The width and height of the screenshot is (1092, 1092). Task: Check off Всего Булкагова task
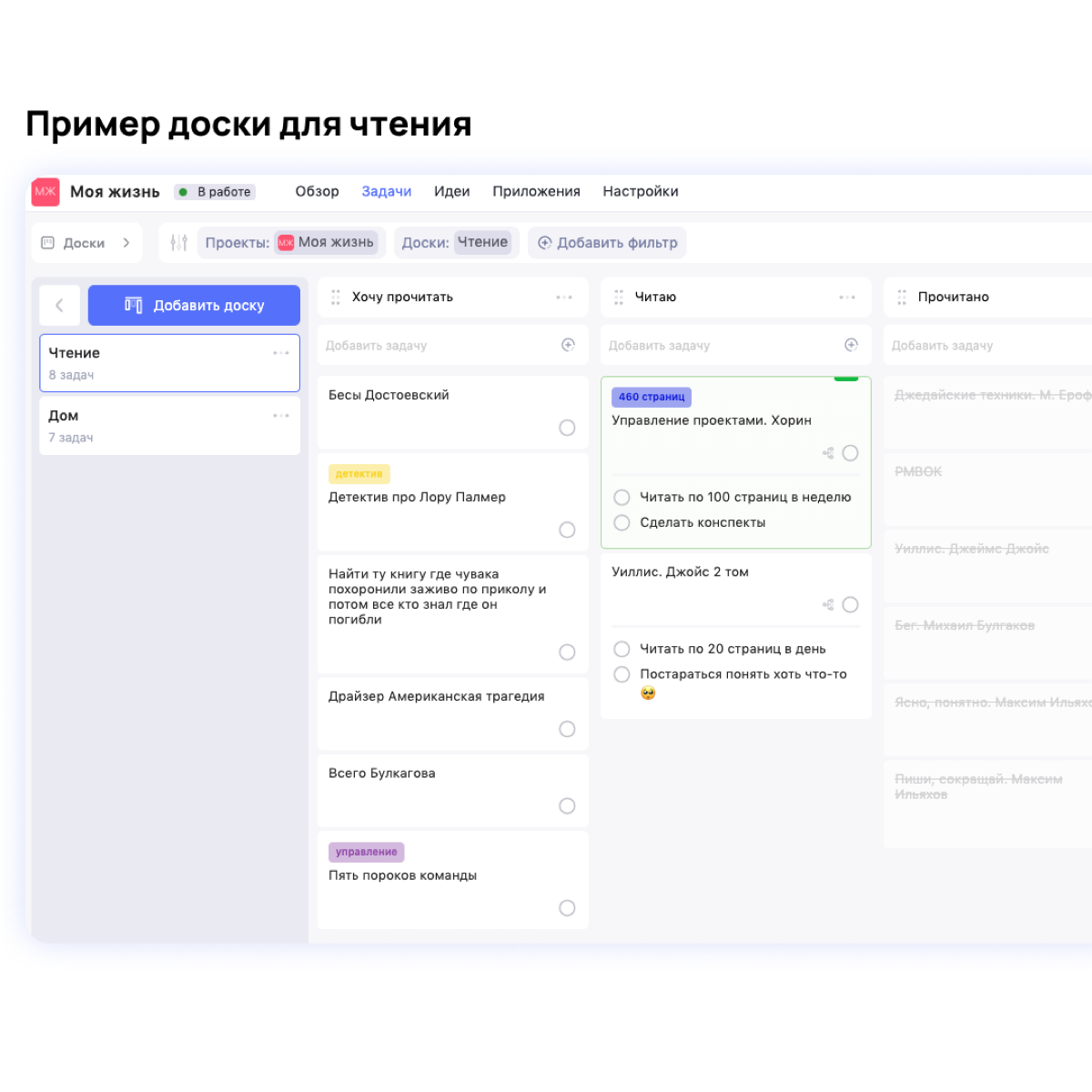coord(567,806)
